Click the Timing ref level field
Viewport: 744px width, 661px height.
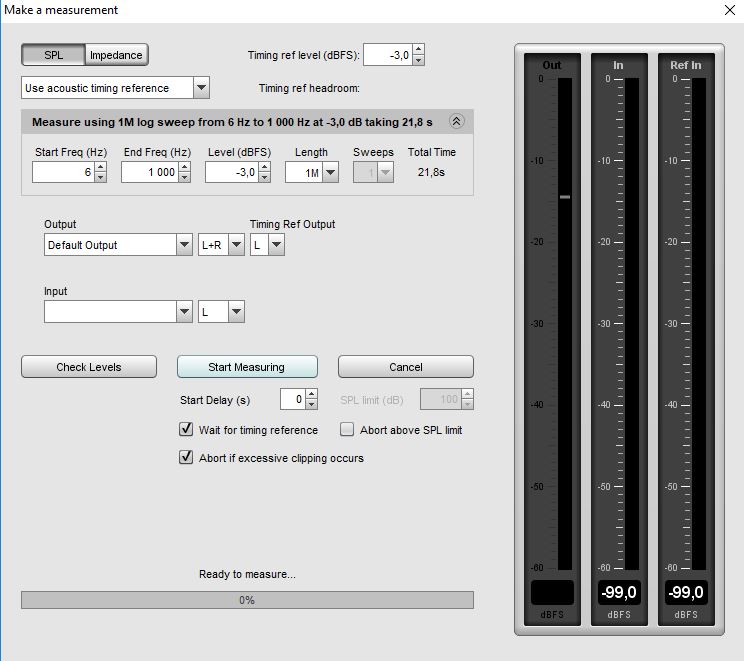tap(388, 55)
